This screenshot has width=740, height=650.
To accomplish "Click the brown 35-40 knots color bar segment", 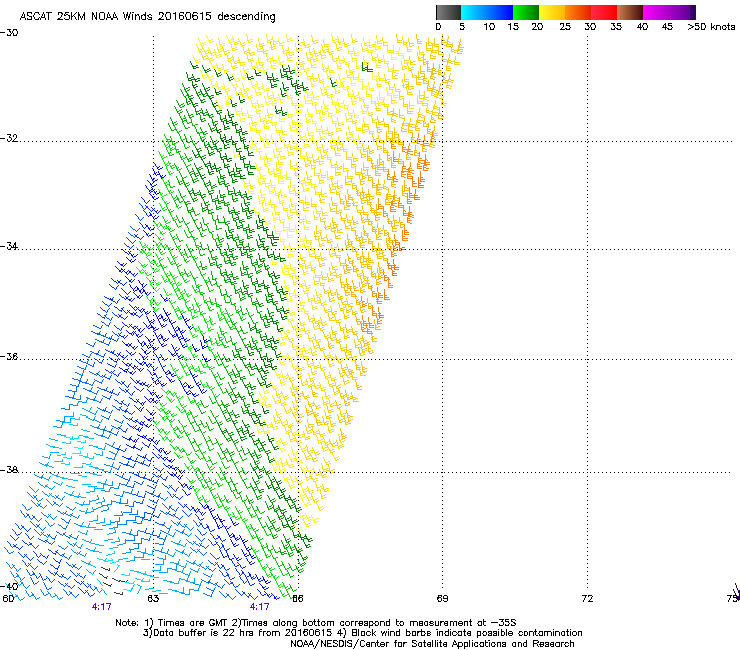I will pos(630,12).
